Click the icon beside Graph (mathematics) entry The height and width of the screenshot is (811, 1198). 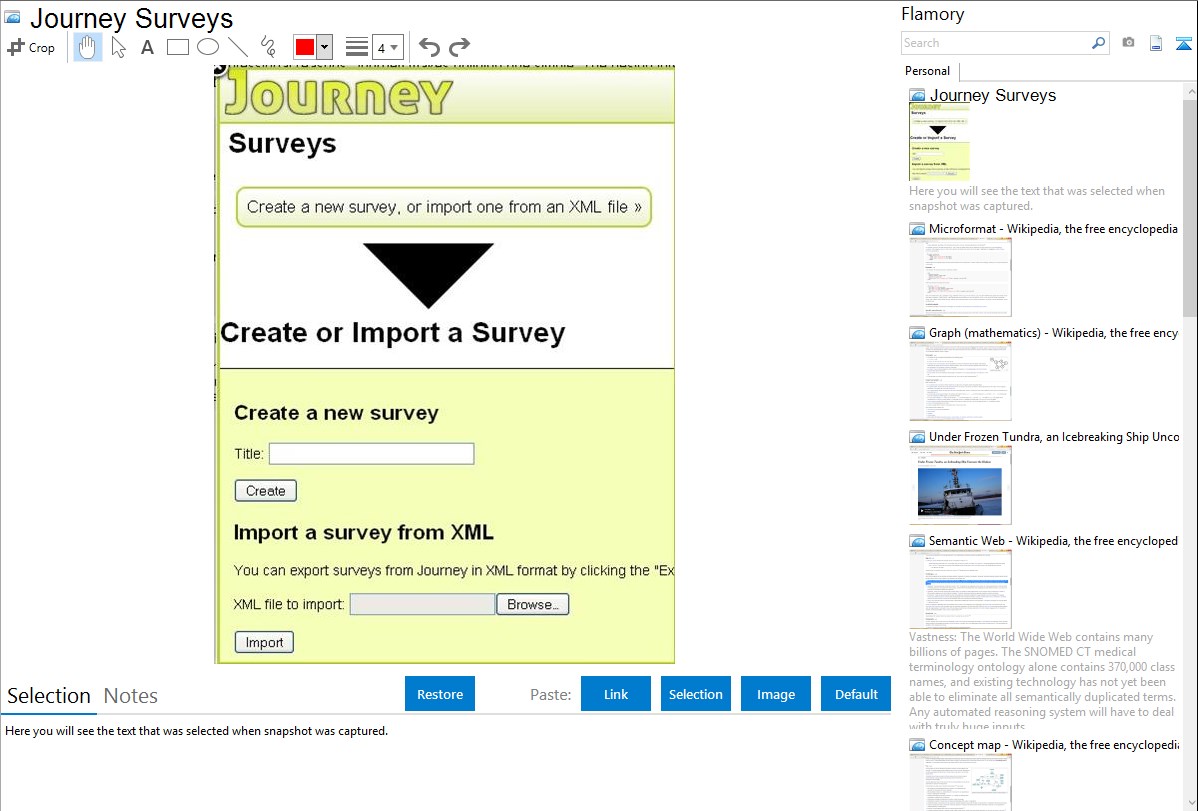[917, 333]
